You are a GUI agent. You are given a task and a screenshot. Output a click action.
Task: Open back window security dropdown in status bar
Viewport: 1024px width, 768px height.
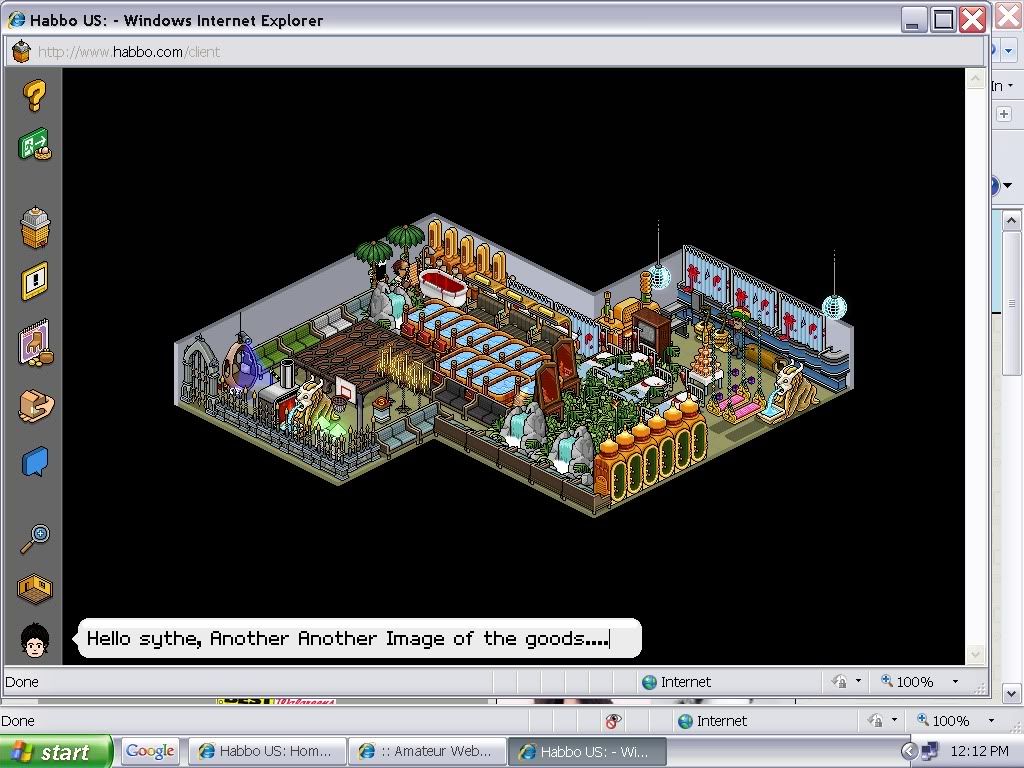pos(894,720)
